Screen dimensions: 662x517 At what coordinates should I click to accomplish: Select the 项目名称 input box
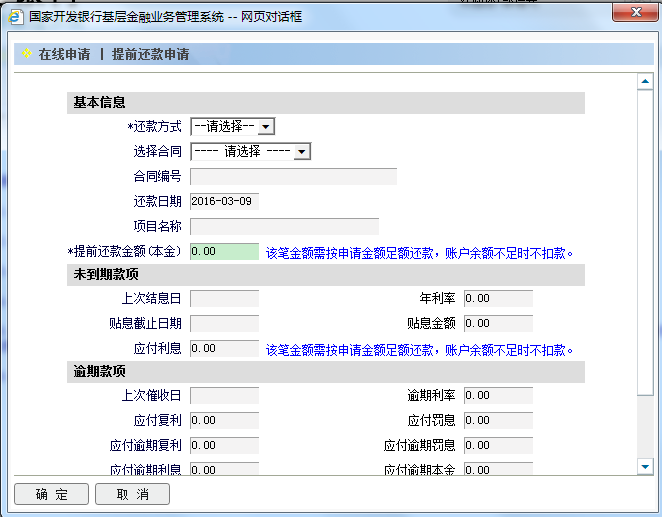284,226
